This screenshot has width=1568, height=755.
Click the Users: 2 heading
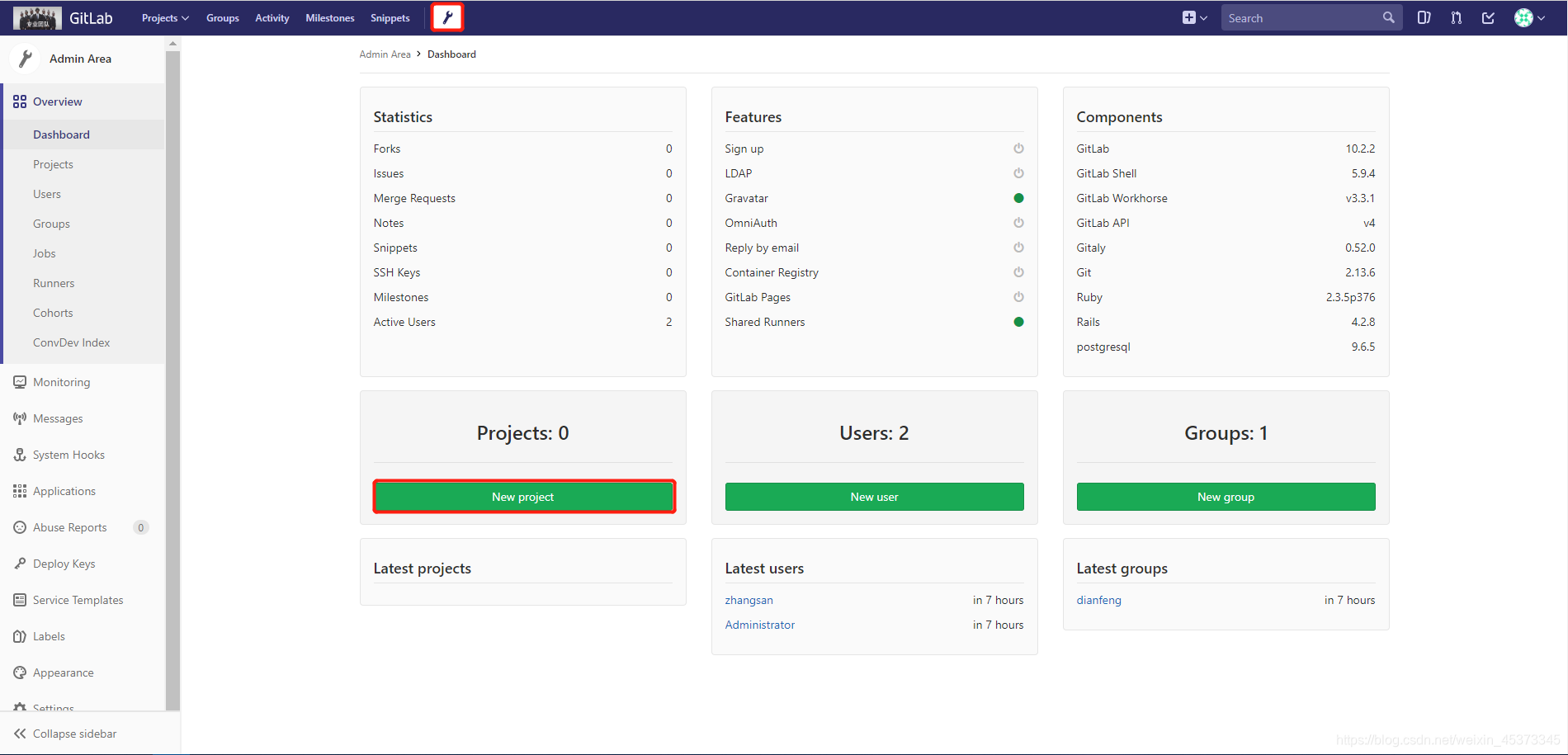[x=874, y=433]
